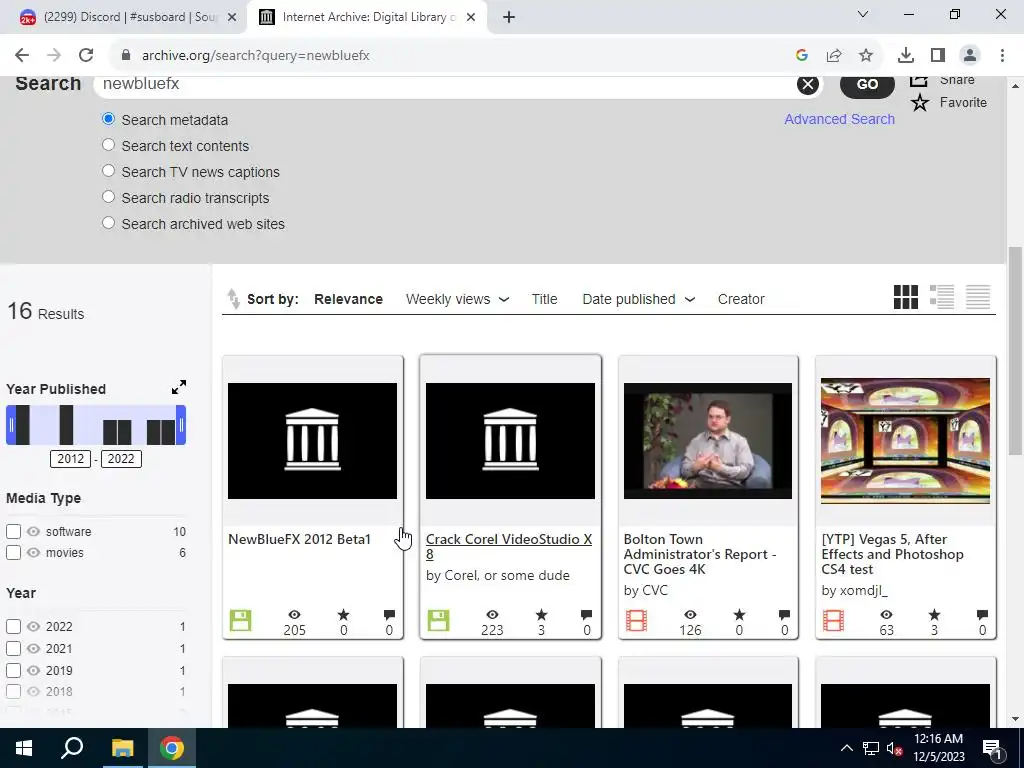Screen dimensions: 1024x768
Task: Expand the Year Published histogram
Action: coord(179,387)
